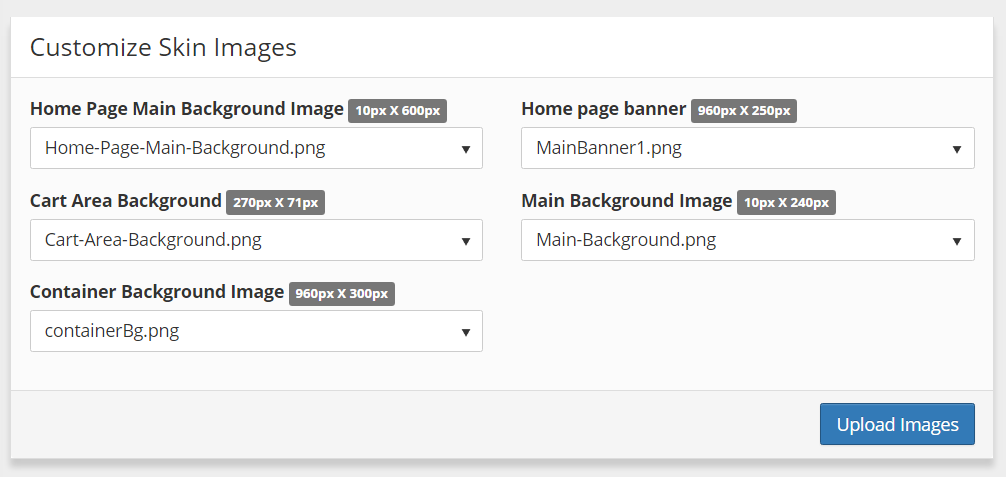Open the Home Page Main Background Image dropdown

[256, 148]
